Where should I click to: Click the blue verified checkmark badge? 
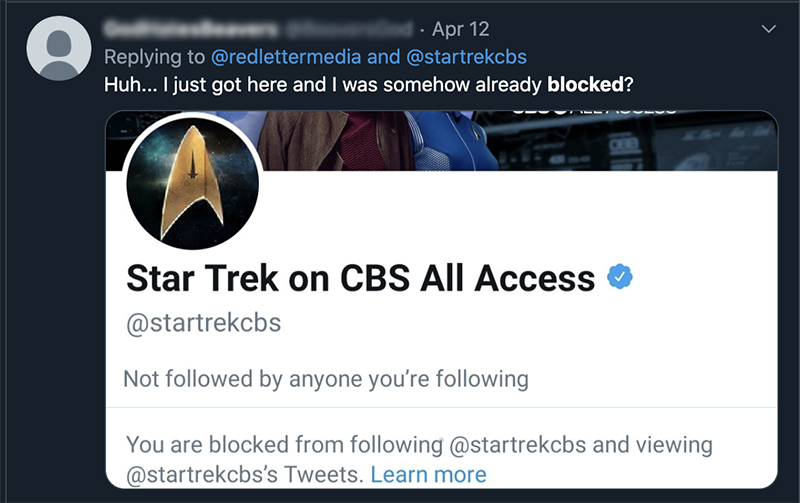click(x=619, y=277)
